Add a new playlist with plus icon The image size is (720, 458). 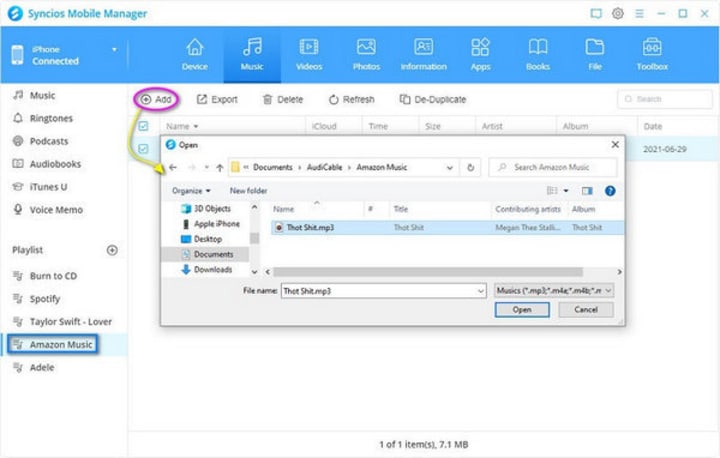112,250
